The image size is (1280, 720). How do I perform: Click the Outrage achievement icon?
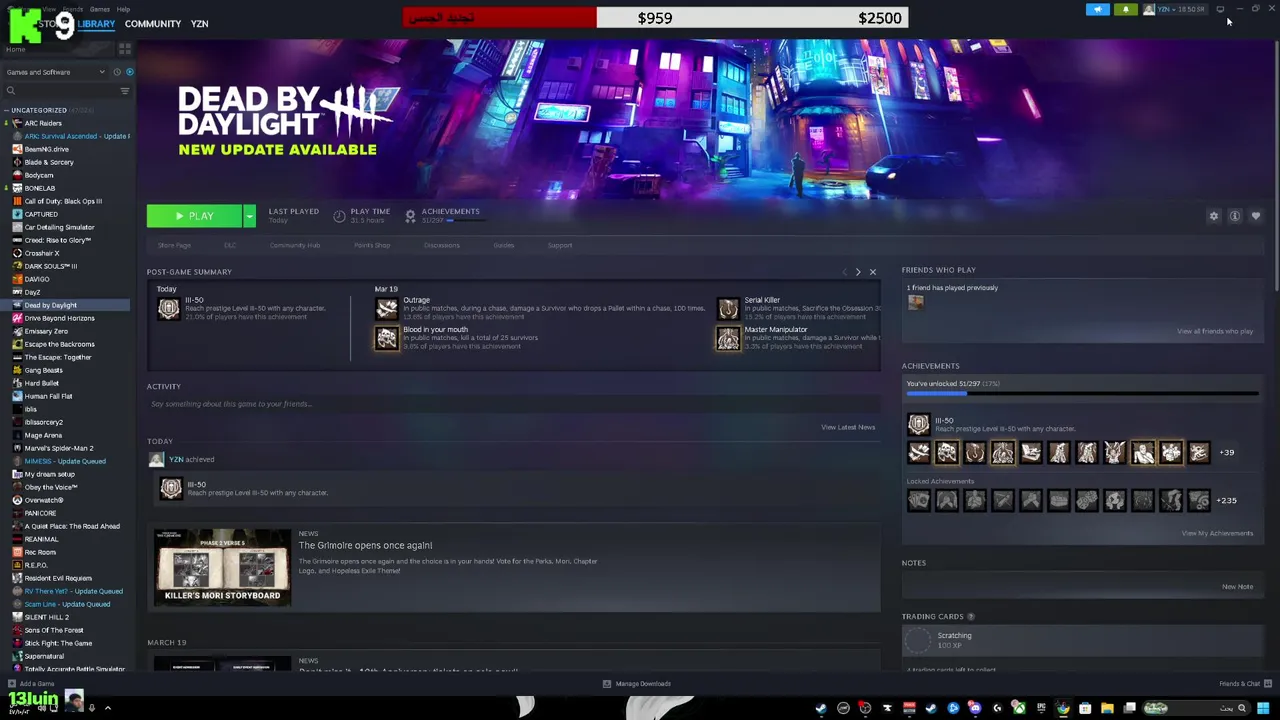(386, 308)
